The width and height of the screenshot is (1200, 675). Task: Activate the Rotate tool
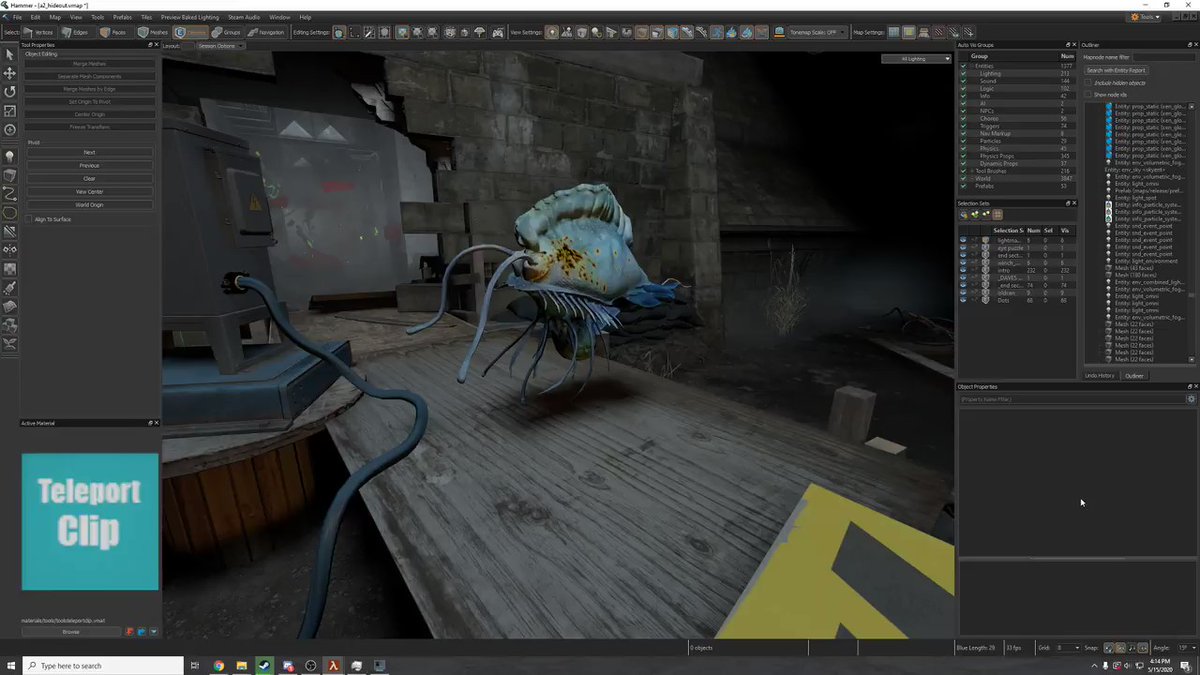click(x=10, y=91)
